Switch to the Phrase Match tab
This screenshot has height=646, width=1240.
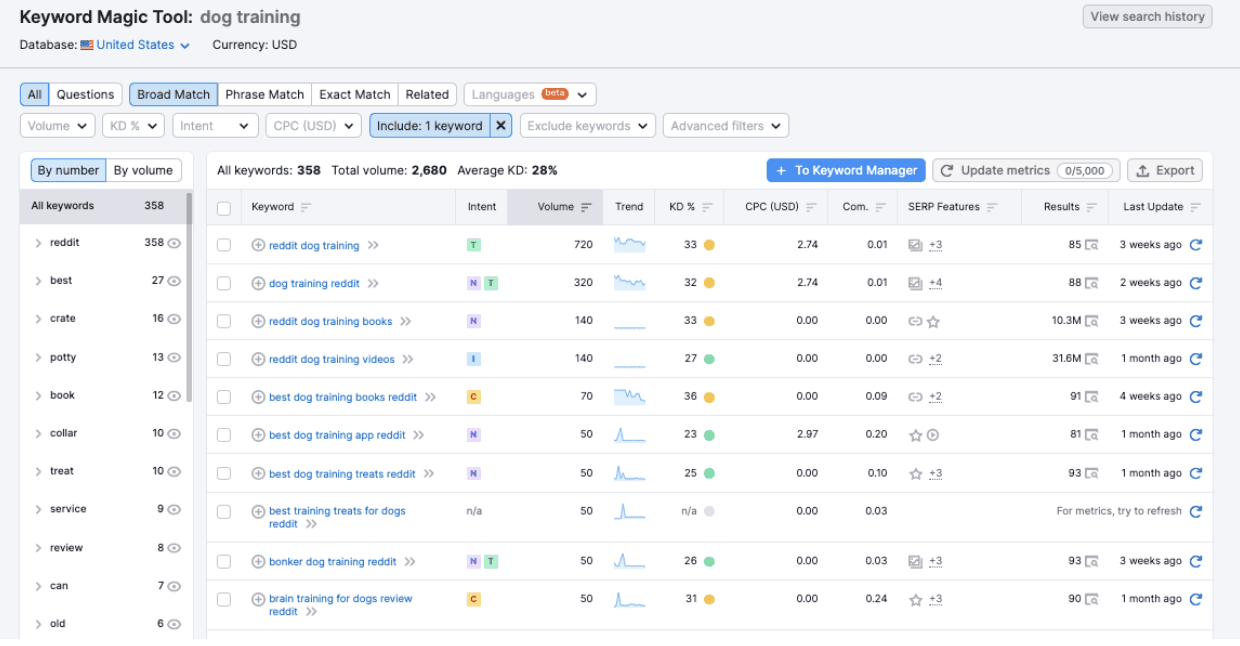263,94
